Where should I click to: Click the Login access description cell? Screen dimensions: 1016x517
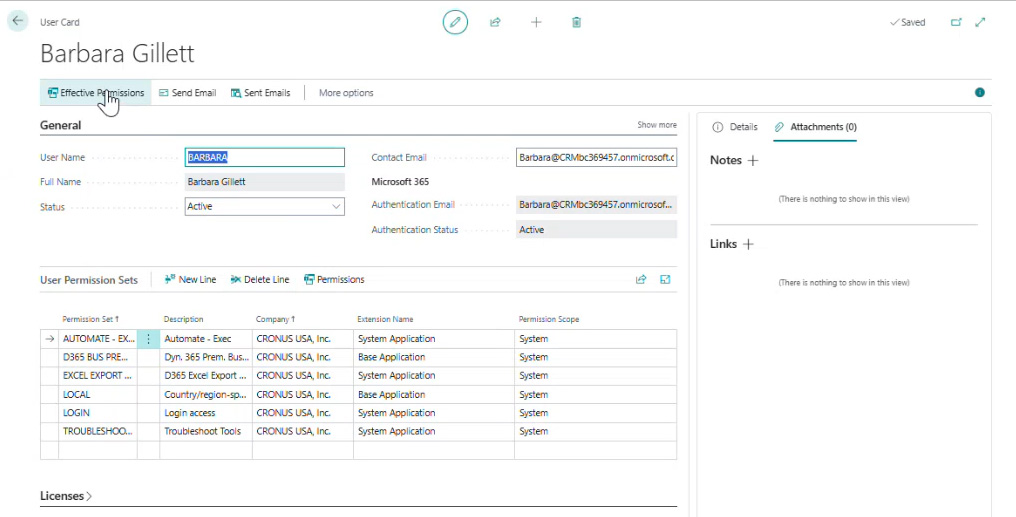tap(205, 413)
